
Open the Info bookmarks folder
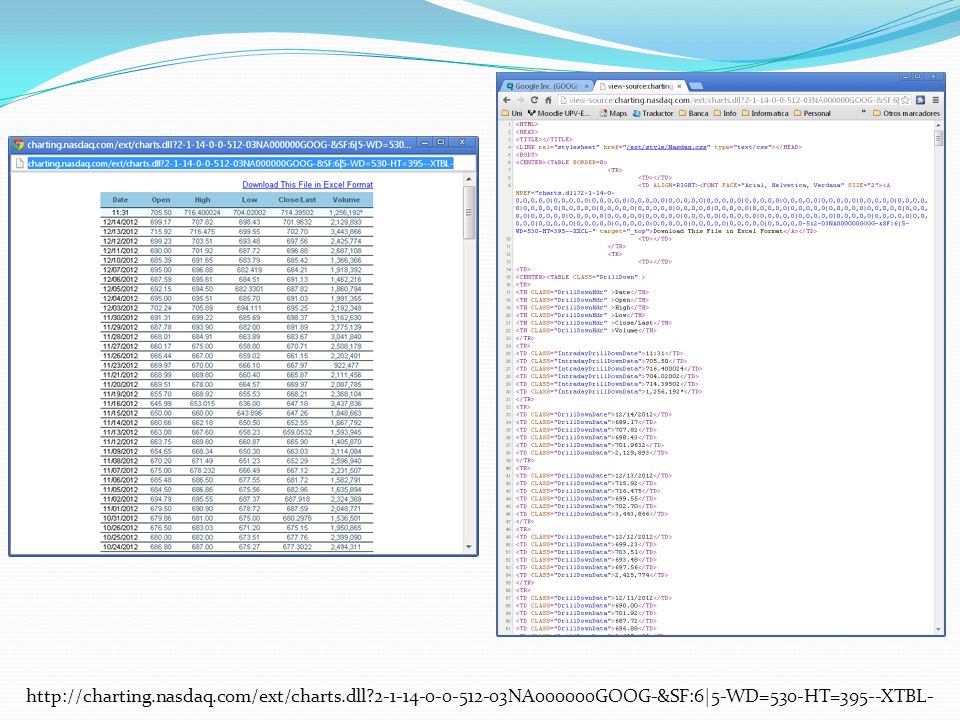(725, 113)
